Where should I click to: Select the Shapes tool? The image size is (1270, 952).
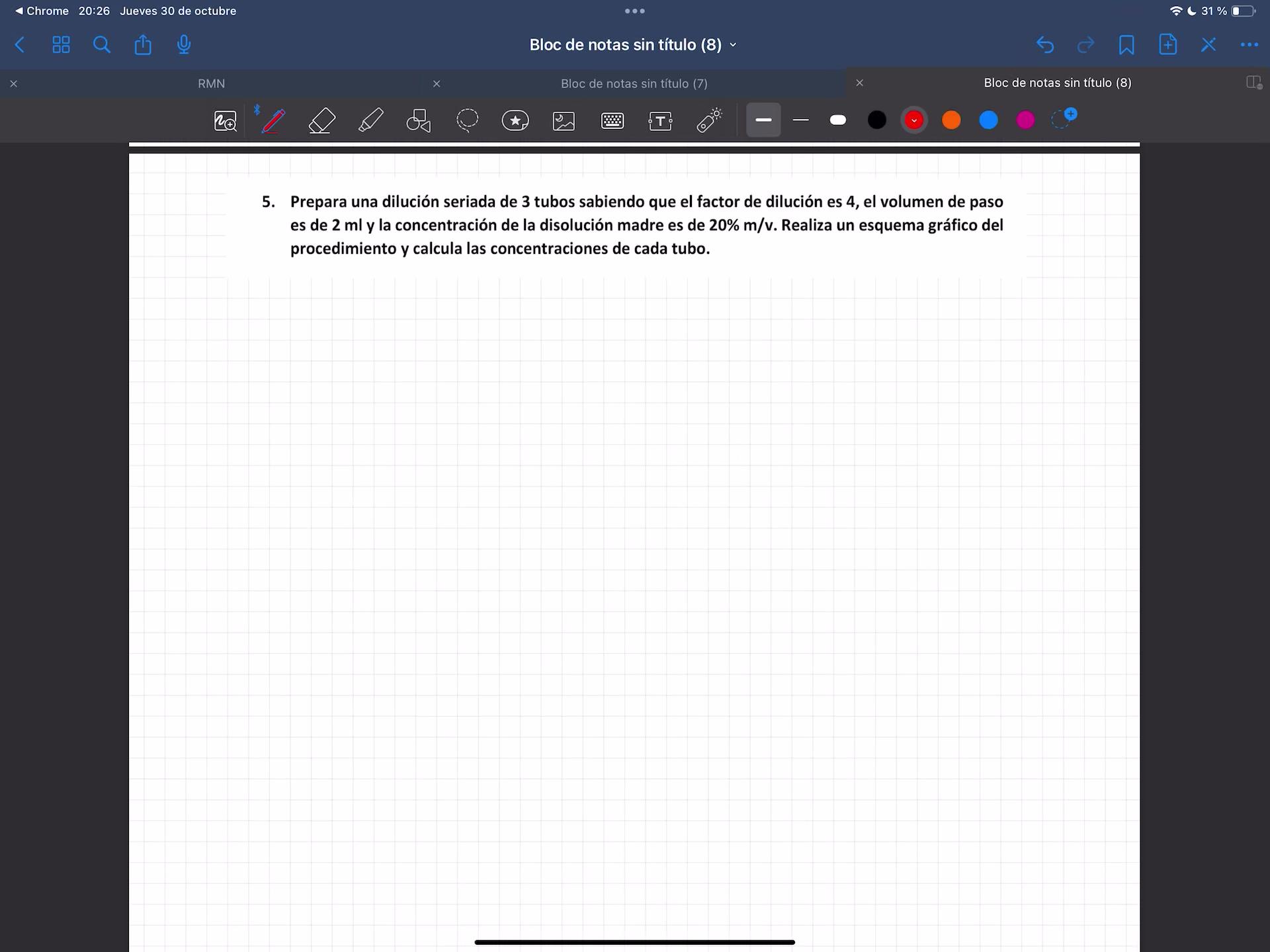(x=419, y=120)
